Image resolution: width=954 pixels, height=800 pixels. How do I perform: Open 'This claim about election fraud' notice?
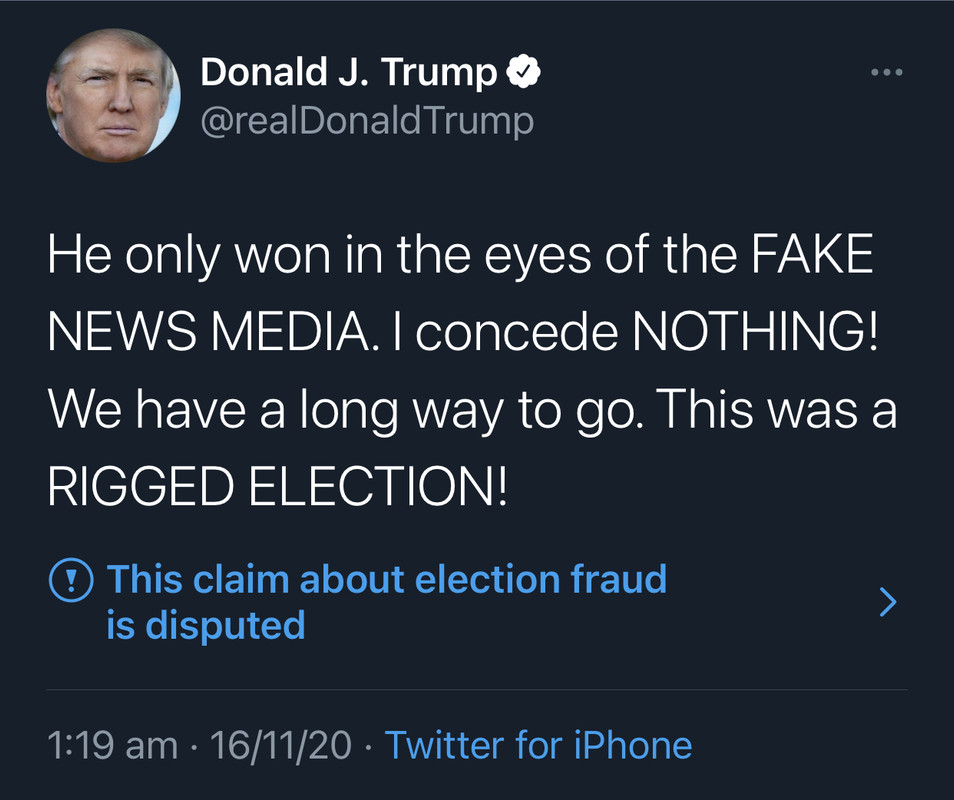tap(387, 579)
